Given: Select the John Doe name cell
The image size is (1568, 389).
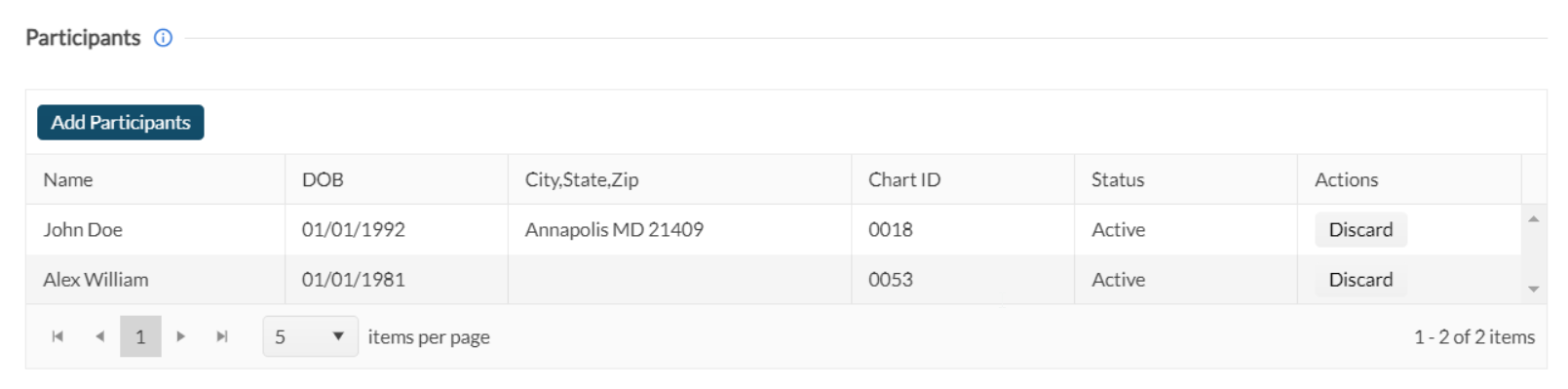Looking at the screenshot, I should pyautogui.click(x=155, y=230).
